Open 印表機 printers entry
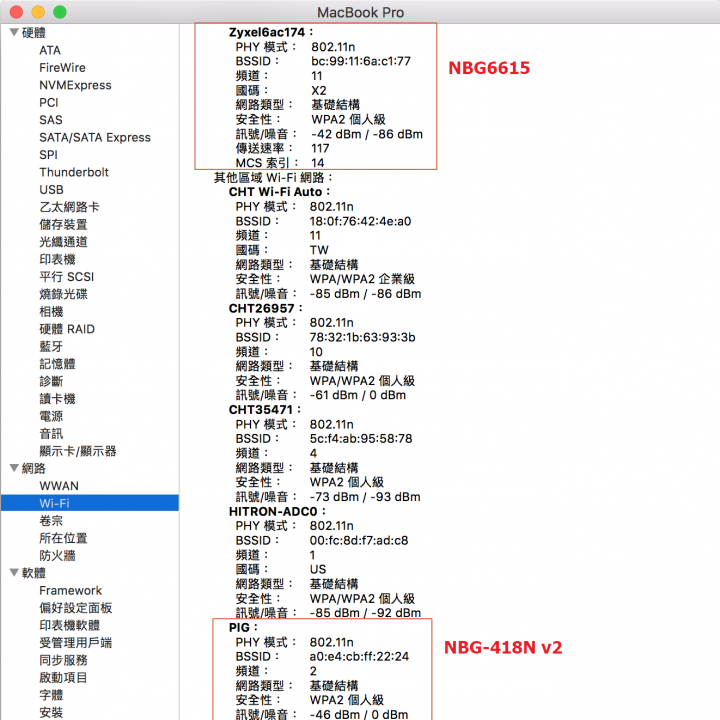This screenshot has width=720, height=720. click(57, 259)
